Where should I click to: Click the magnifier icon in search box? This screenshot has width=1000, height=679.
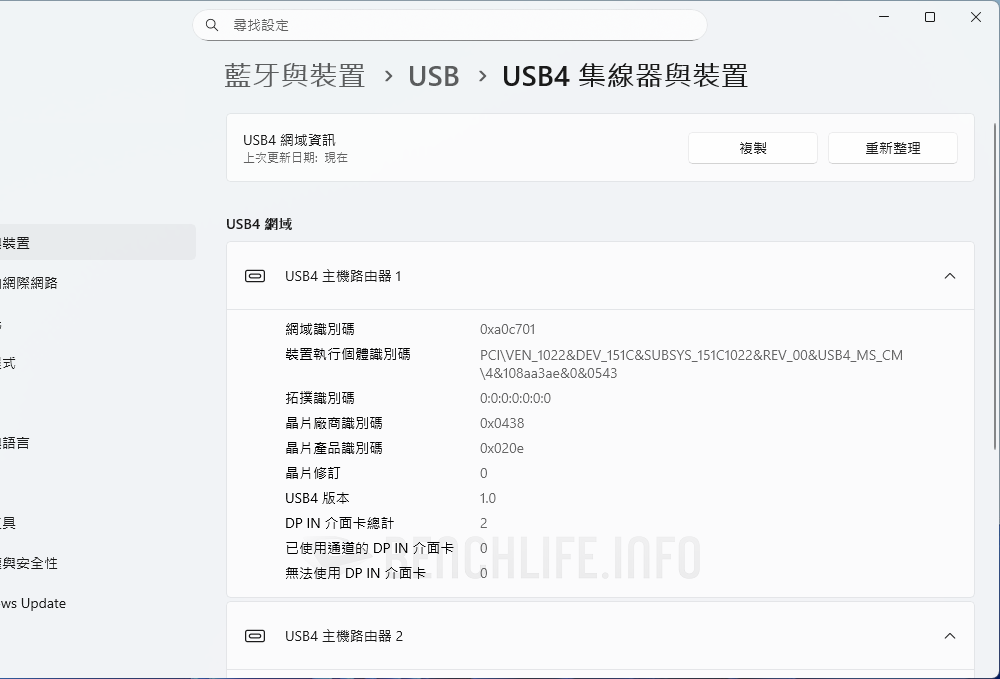click(x=212, y=25)
